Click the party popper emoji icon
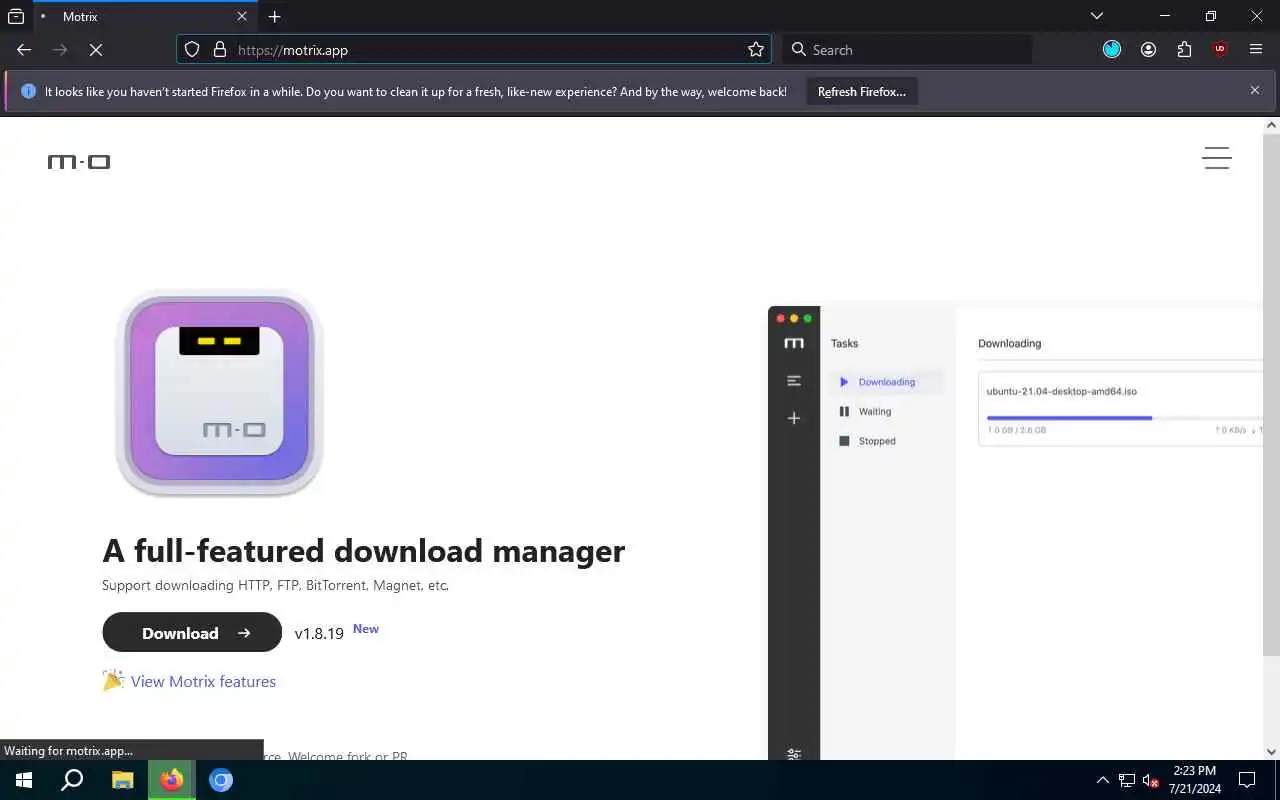The width and height of the screenshot is (1280, 800). [113, 680]
